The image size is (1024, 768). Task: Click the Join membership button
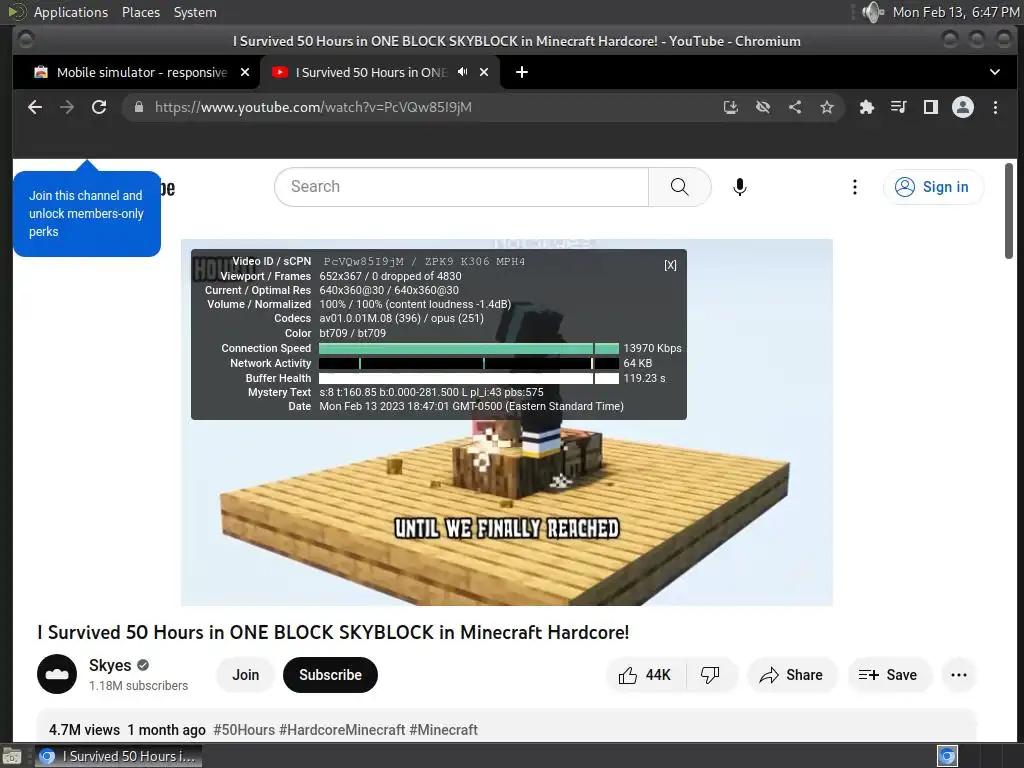pyautogui.click(x=246, y=675)
